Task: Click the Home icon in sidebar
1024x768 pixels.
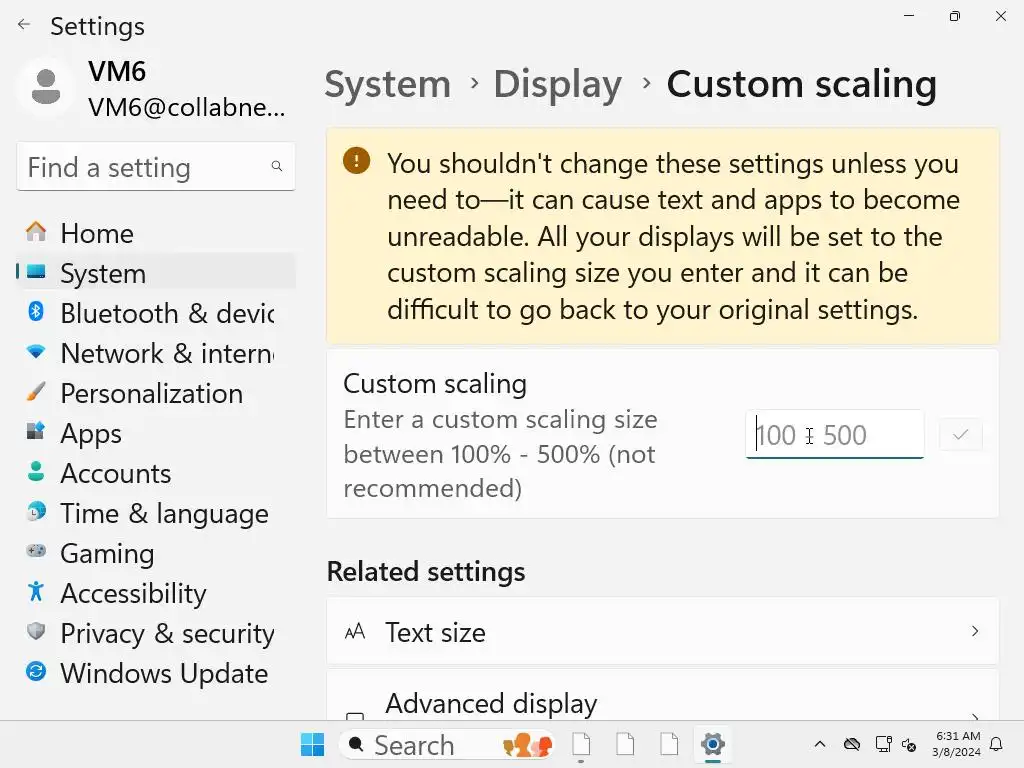Action: (36, 232)
